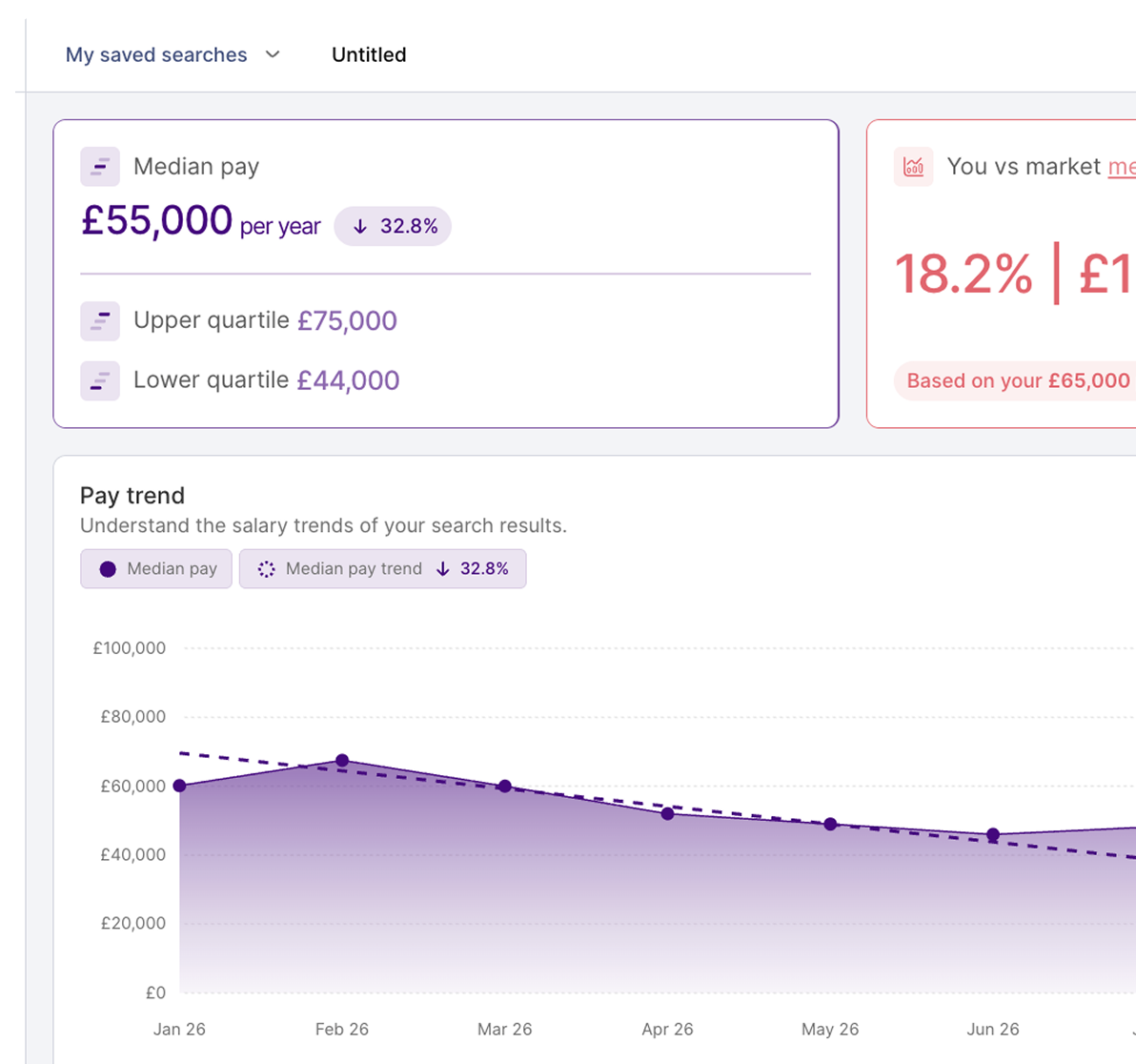Click the Lower quartile icon
The width and height of the screenshot is (1136, 1064).
click(x=100, y=380)
